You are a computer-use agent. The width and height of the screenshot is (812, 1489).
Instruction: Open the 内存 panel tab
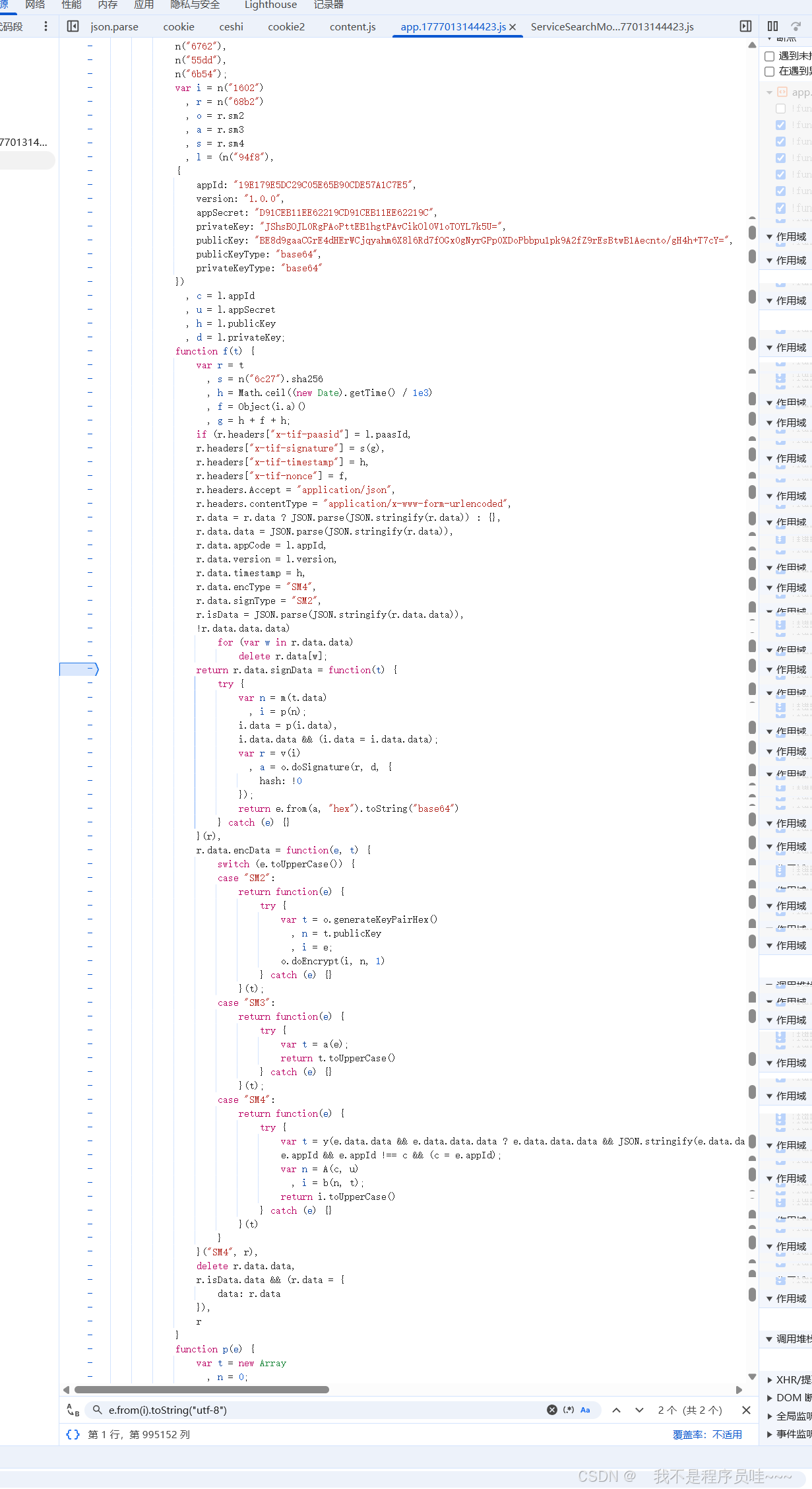pos(108,5)
